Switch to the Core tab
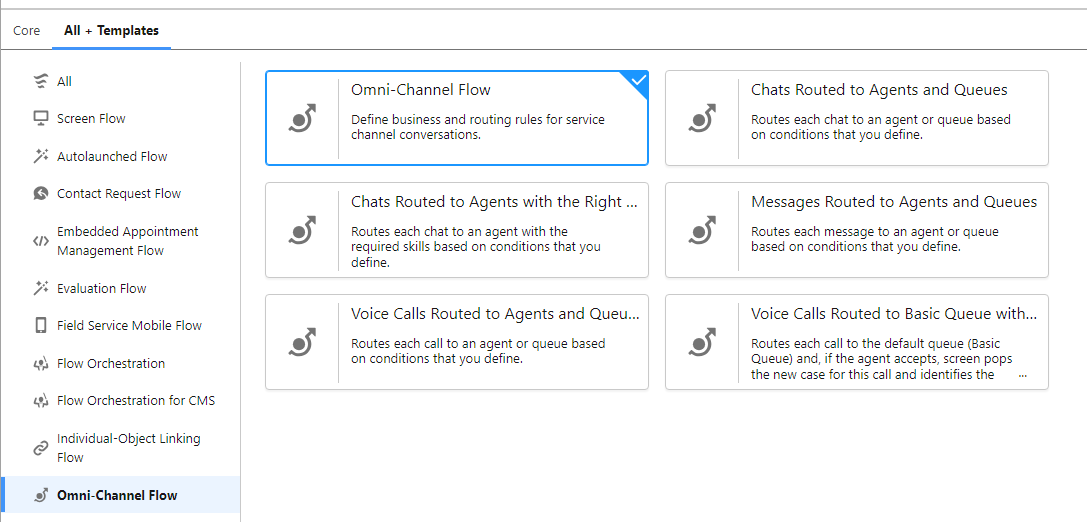Viewport: 1087px width, 522px height. click(26, 31)
